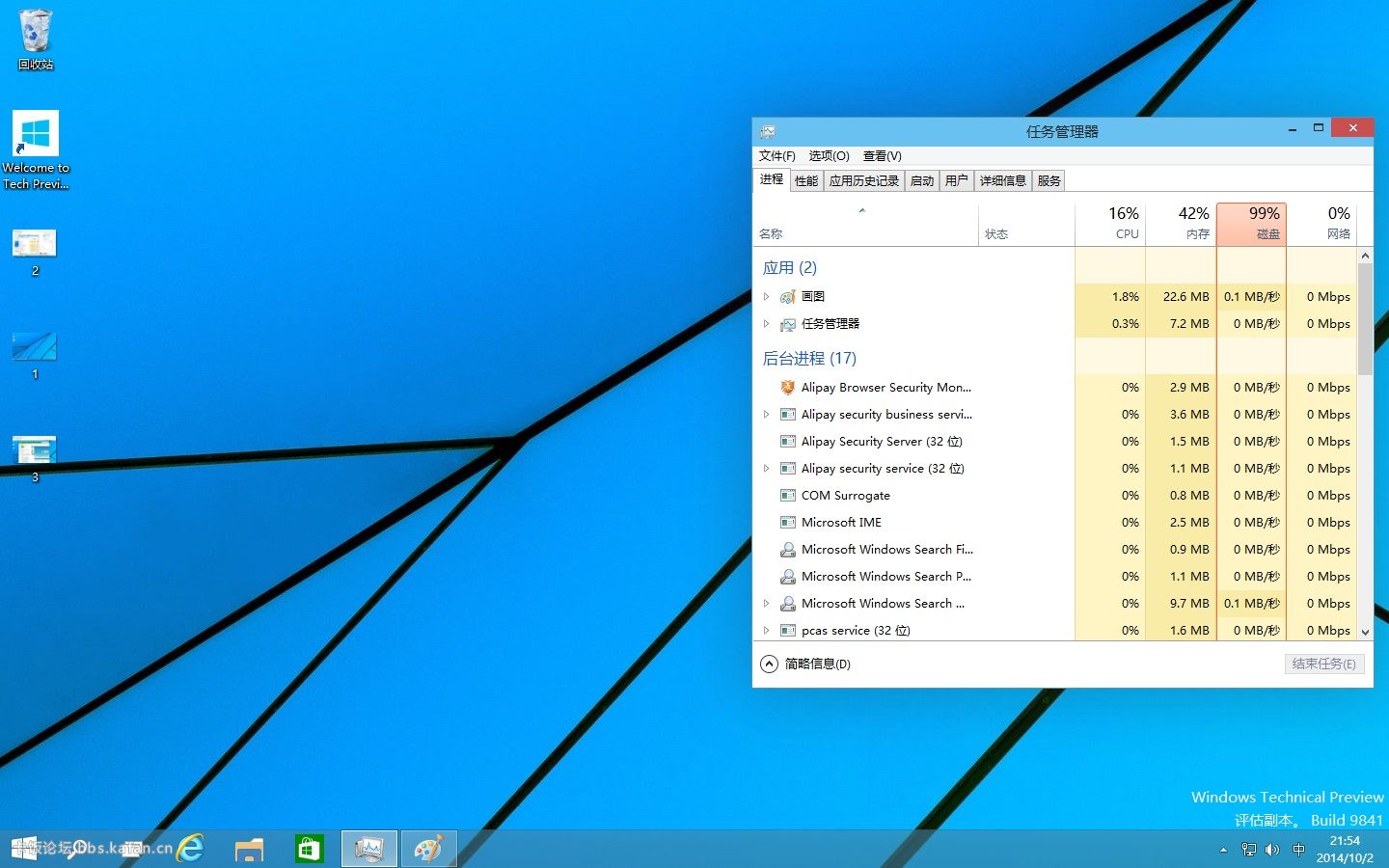Viewport: 1389px width, 868px height.
Task: Switch to the 性能 tab
Action: click(806, 180)
